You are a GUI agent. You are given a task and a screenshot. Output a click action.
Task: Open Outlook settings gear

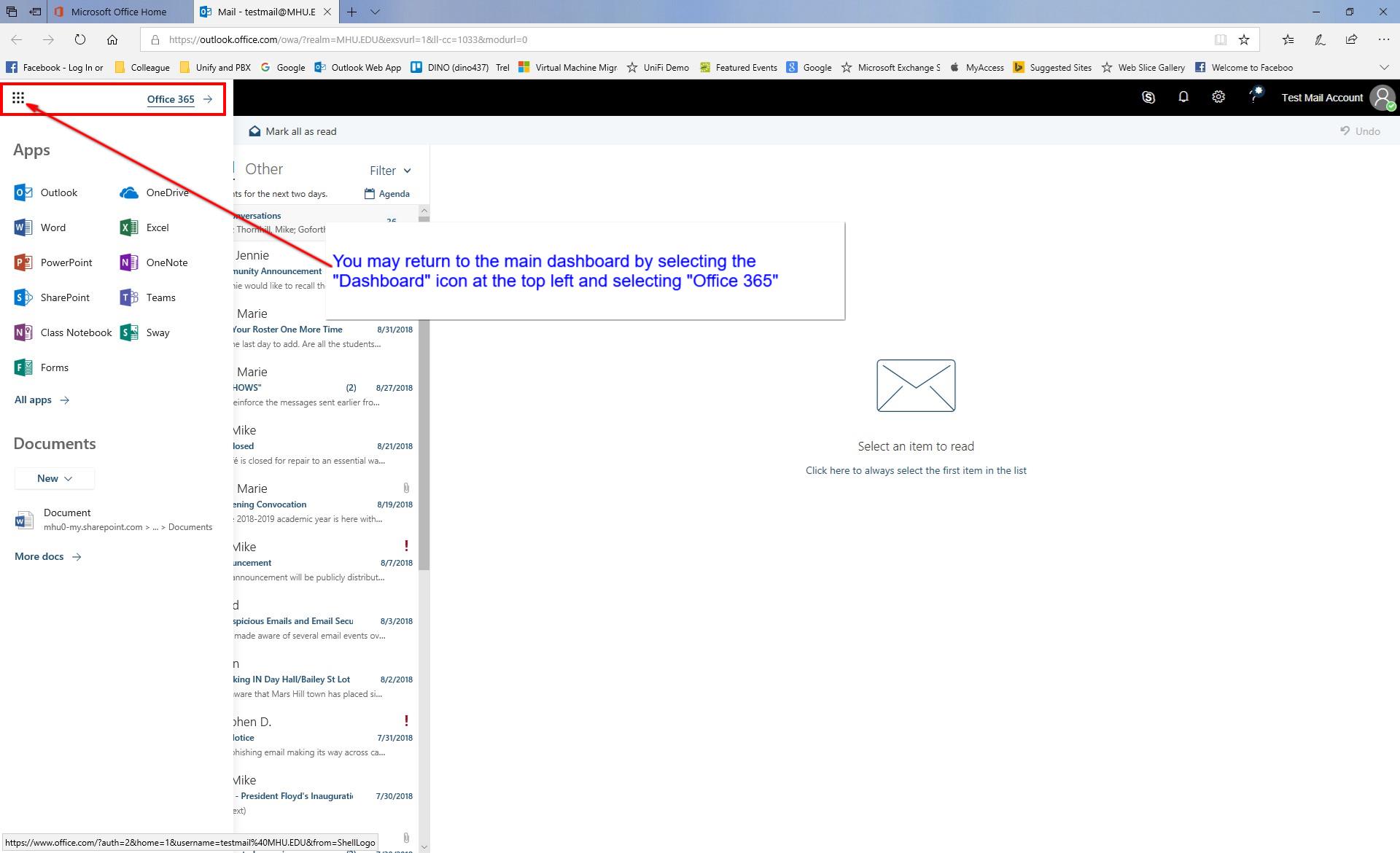(x=1218, y=96)
